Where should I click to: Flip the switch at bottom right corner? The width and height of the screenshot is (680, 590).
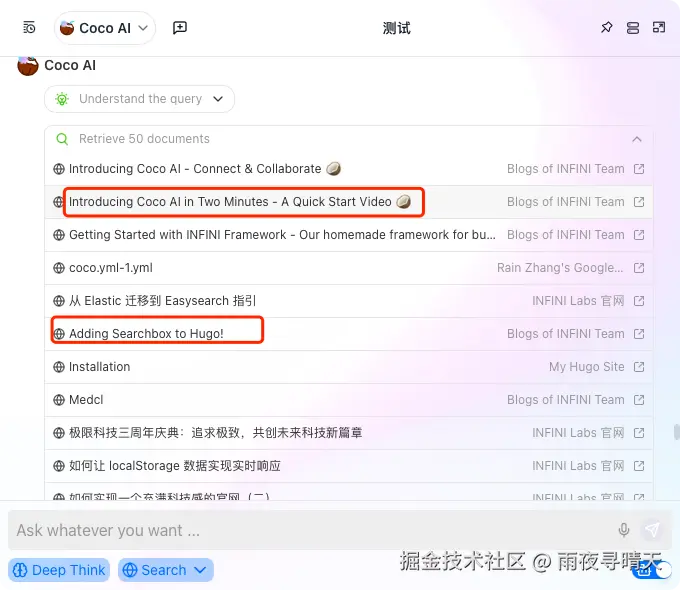(652, 569)
